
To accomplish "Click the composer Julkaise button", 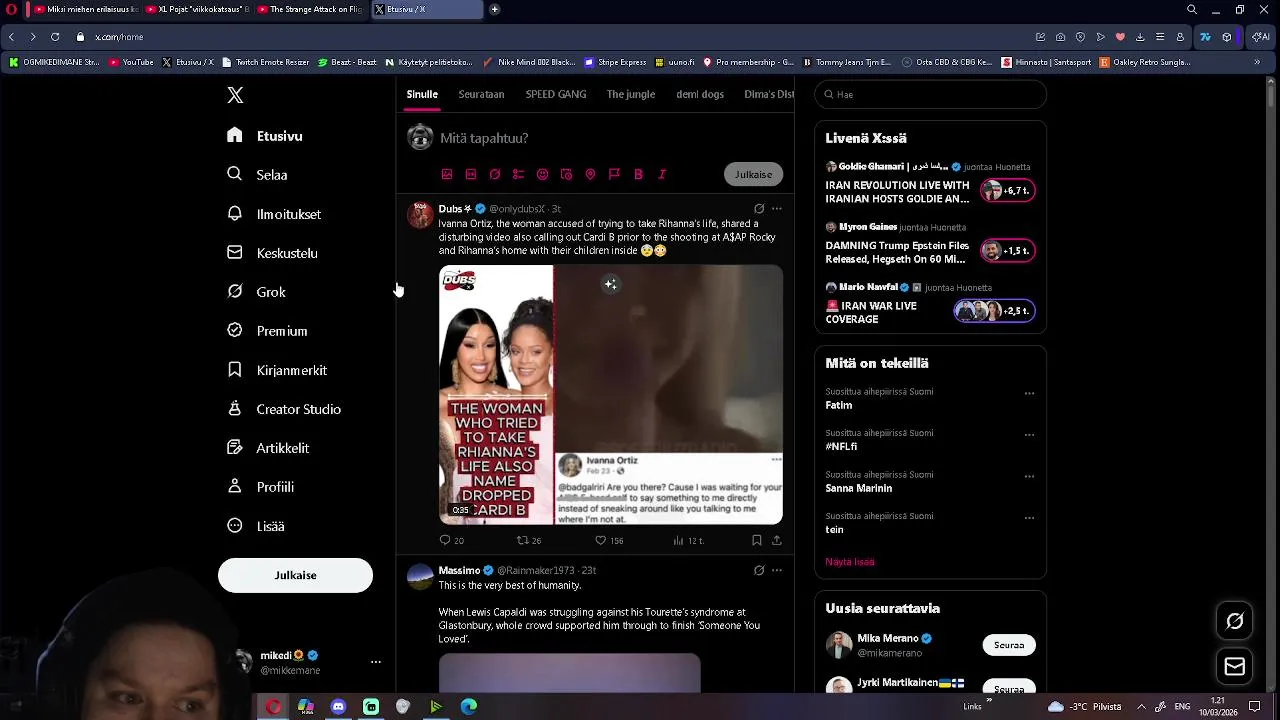I will (x=753, y=174).
